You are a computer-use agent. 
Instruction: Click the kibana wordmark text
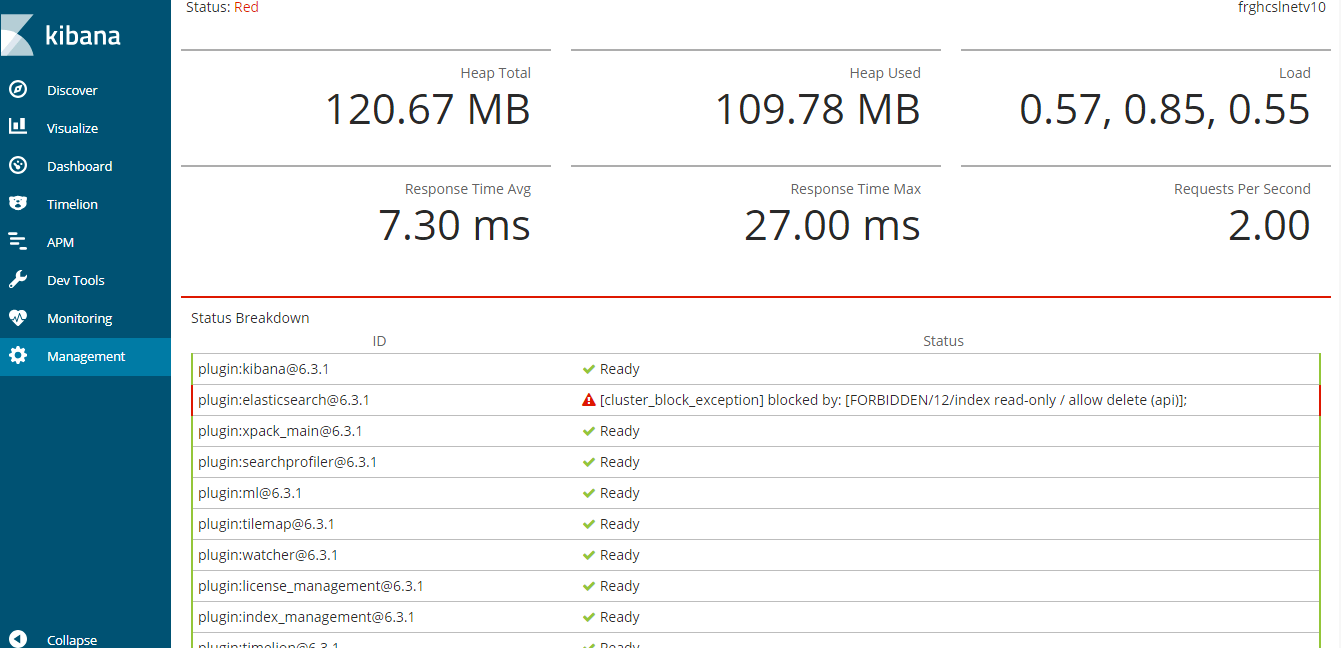coord(83,36)
